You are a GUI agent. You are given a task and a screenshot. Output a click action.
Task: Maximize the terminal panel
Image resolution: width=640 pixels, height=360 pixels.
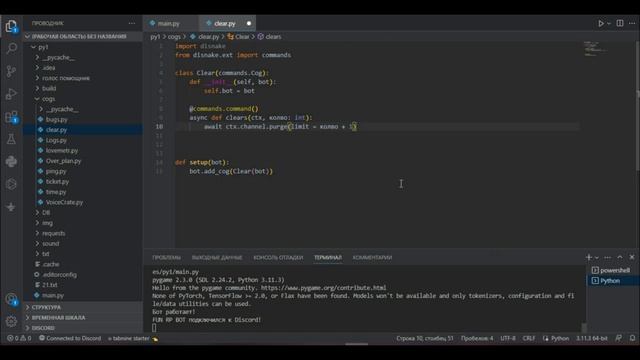coord(620,257)
